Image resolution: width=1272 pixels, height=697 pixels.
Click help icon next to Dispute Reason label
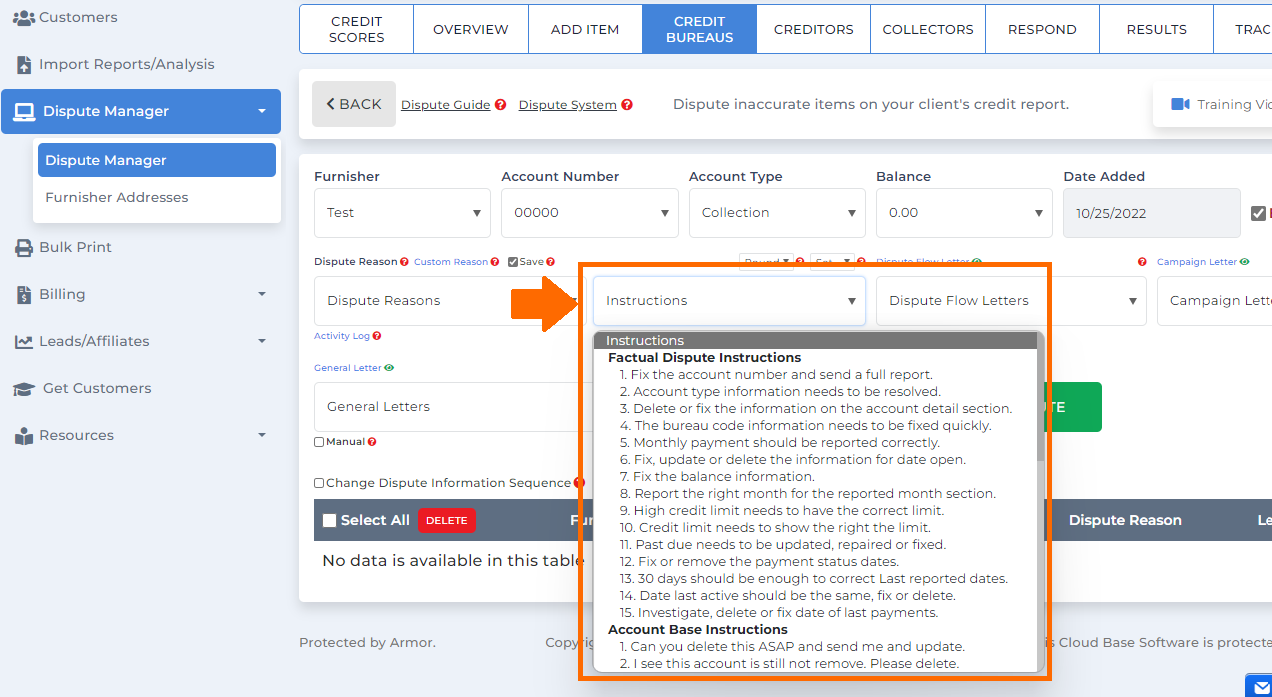(x=404, y=262)
